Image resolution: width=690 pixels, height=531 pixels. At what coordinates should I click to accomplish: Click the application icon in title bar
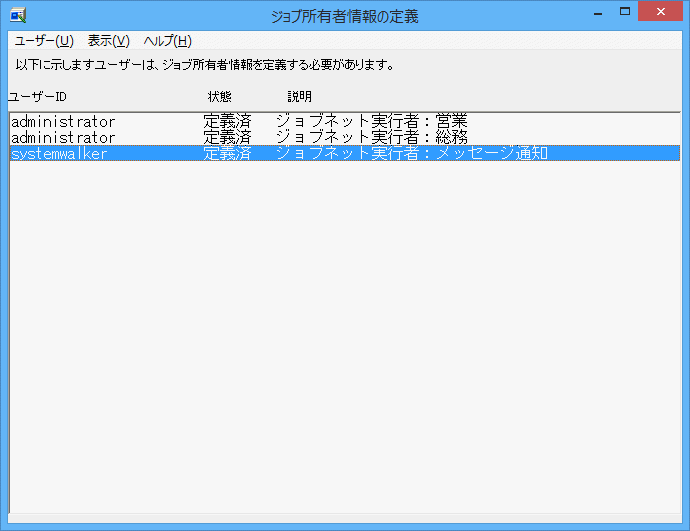[17, 15]
